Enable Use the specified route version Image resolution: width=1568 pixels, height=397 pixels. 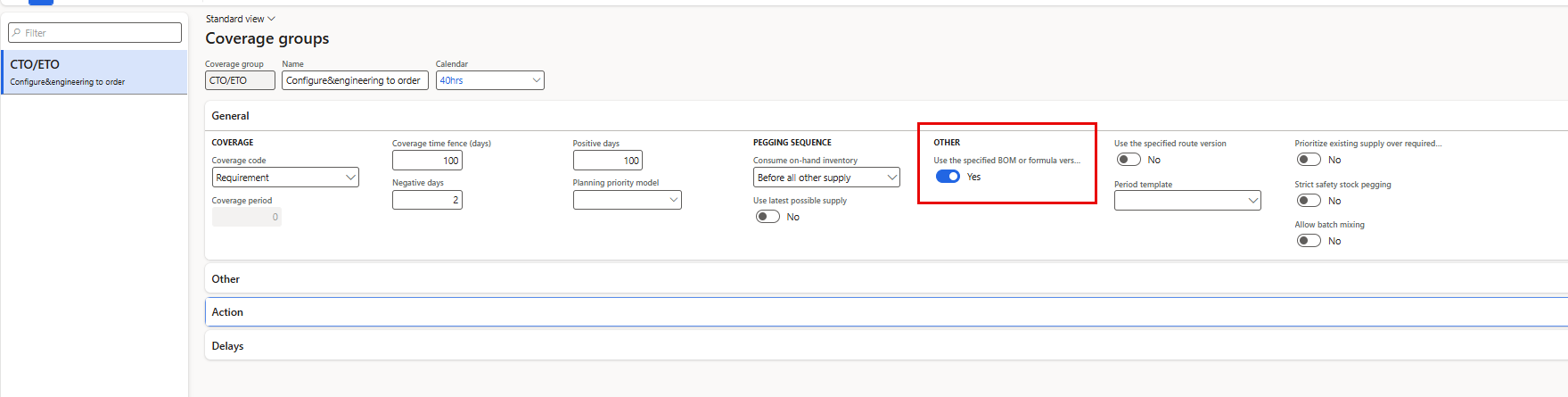[x=1129, y=160]
